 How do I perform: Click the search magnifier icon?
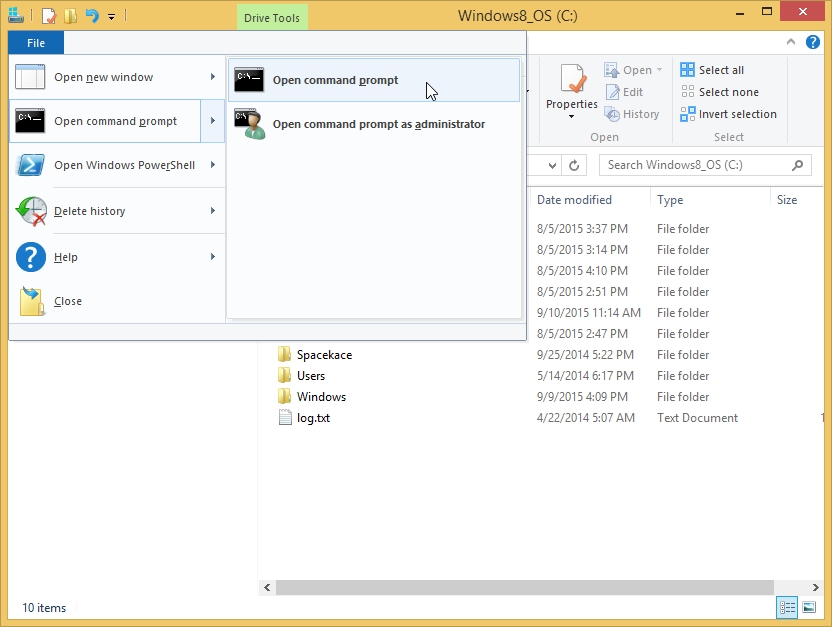click(x=797, y=165)
